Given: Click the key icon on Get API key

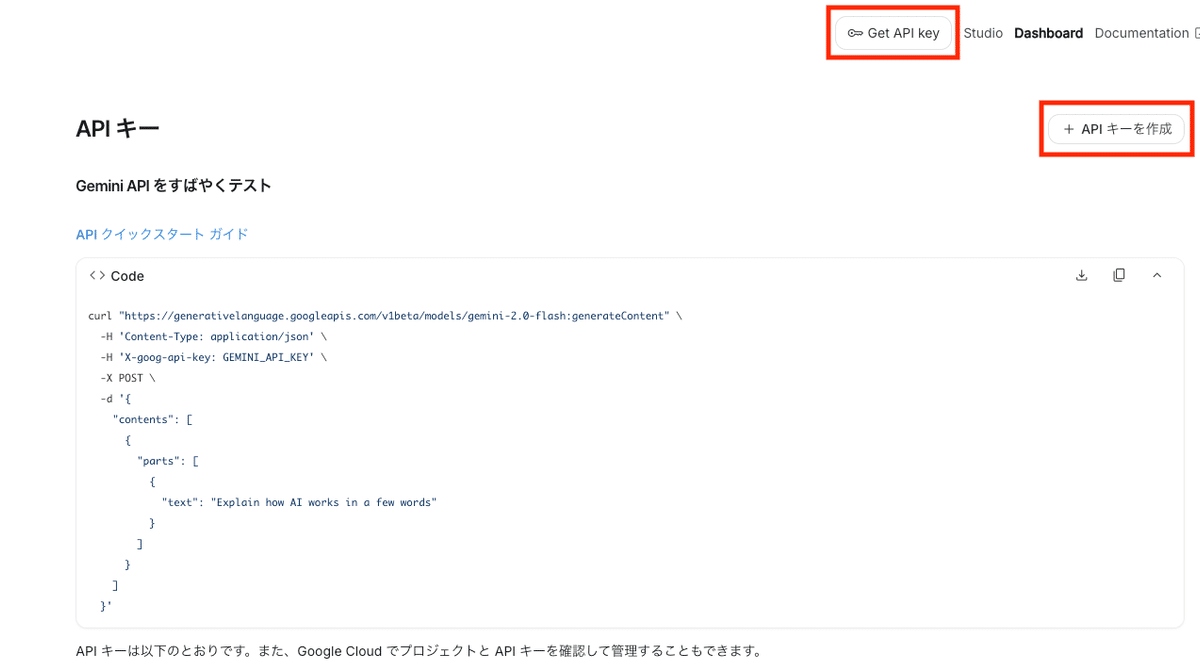Looking at the screenshot, I should [x=855, y=32].
